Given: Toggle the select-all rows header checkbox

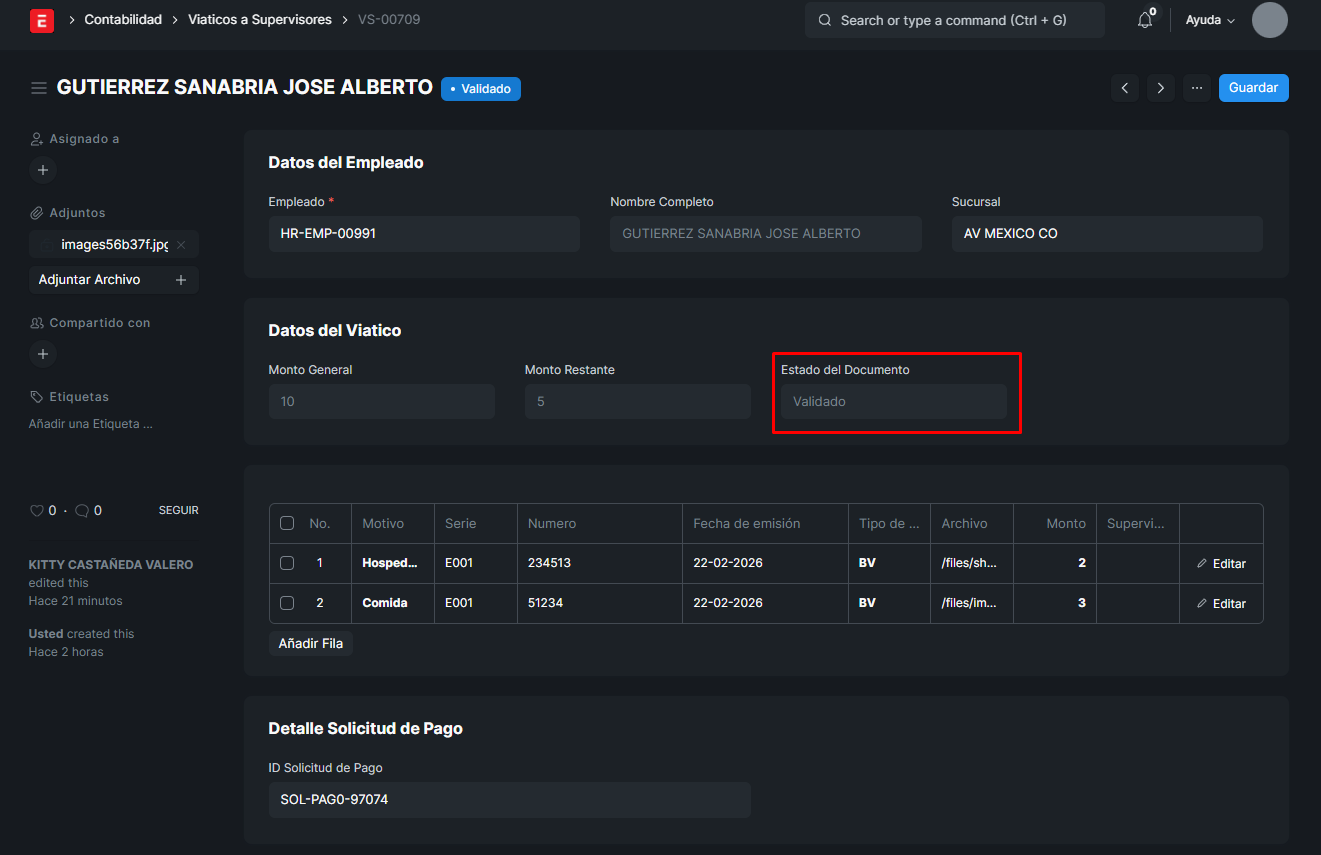Looking at the screenshot, I should 287,523.
